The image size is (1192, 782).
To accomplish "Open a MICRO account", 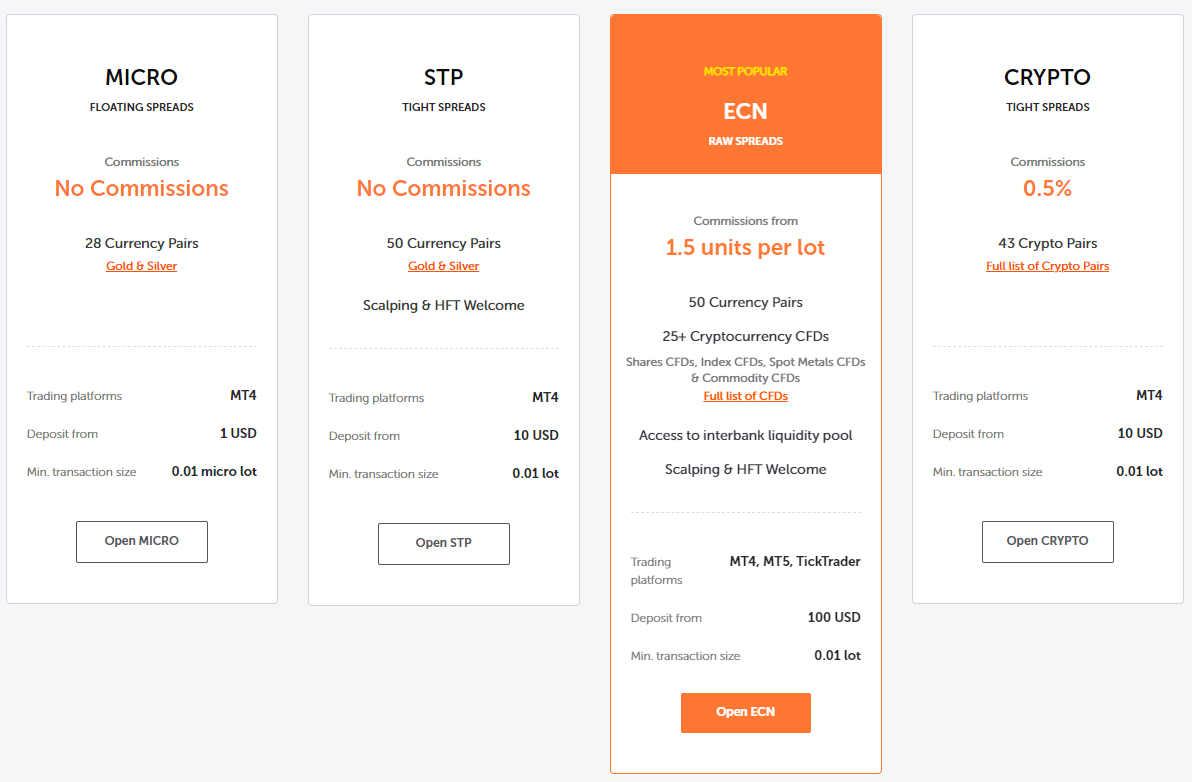I will coord(141,541).
